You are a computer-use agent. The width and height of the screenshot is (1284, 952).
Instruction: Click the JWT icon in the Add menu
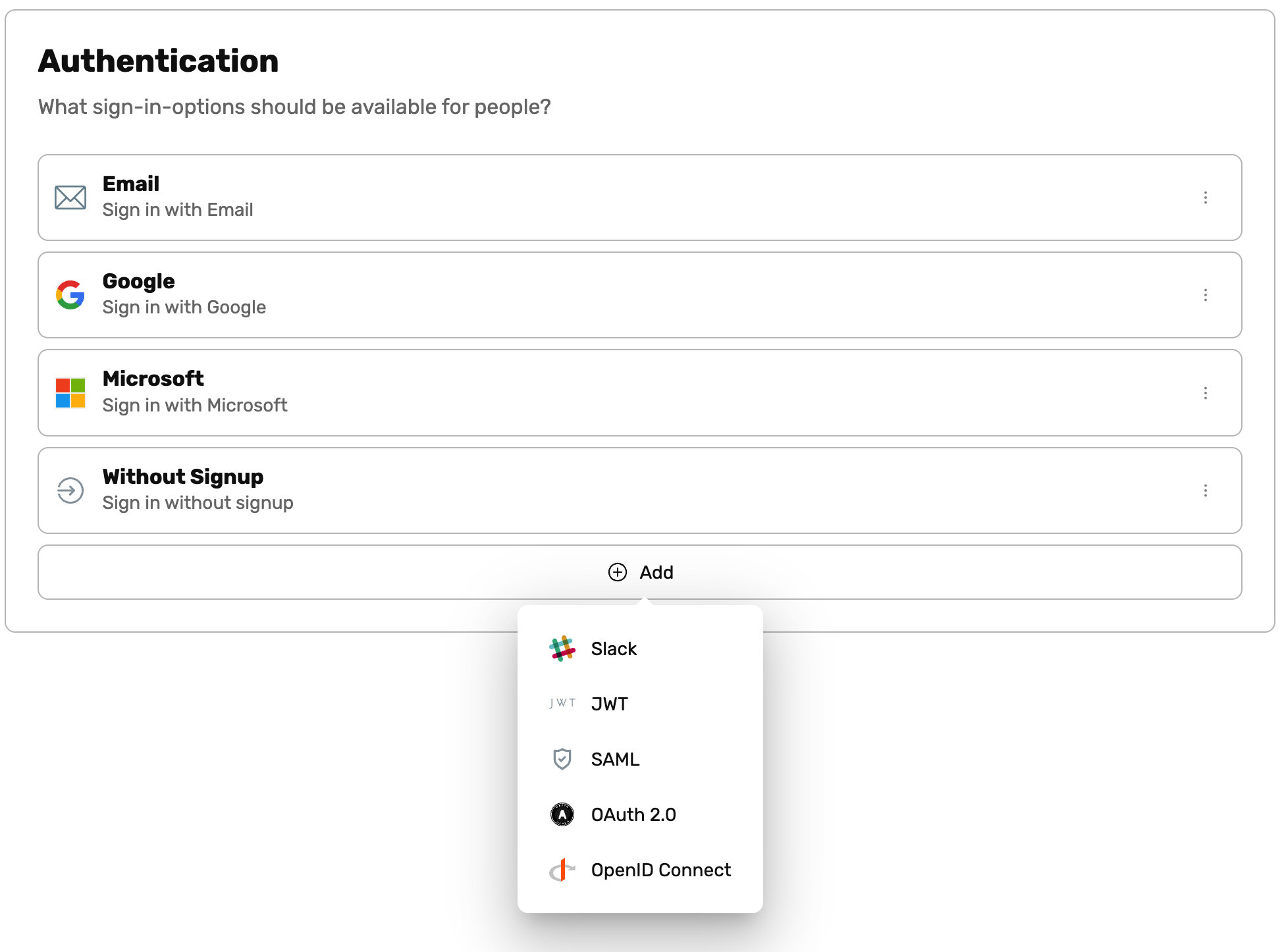pos(562,703)
